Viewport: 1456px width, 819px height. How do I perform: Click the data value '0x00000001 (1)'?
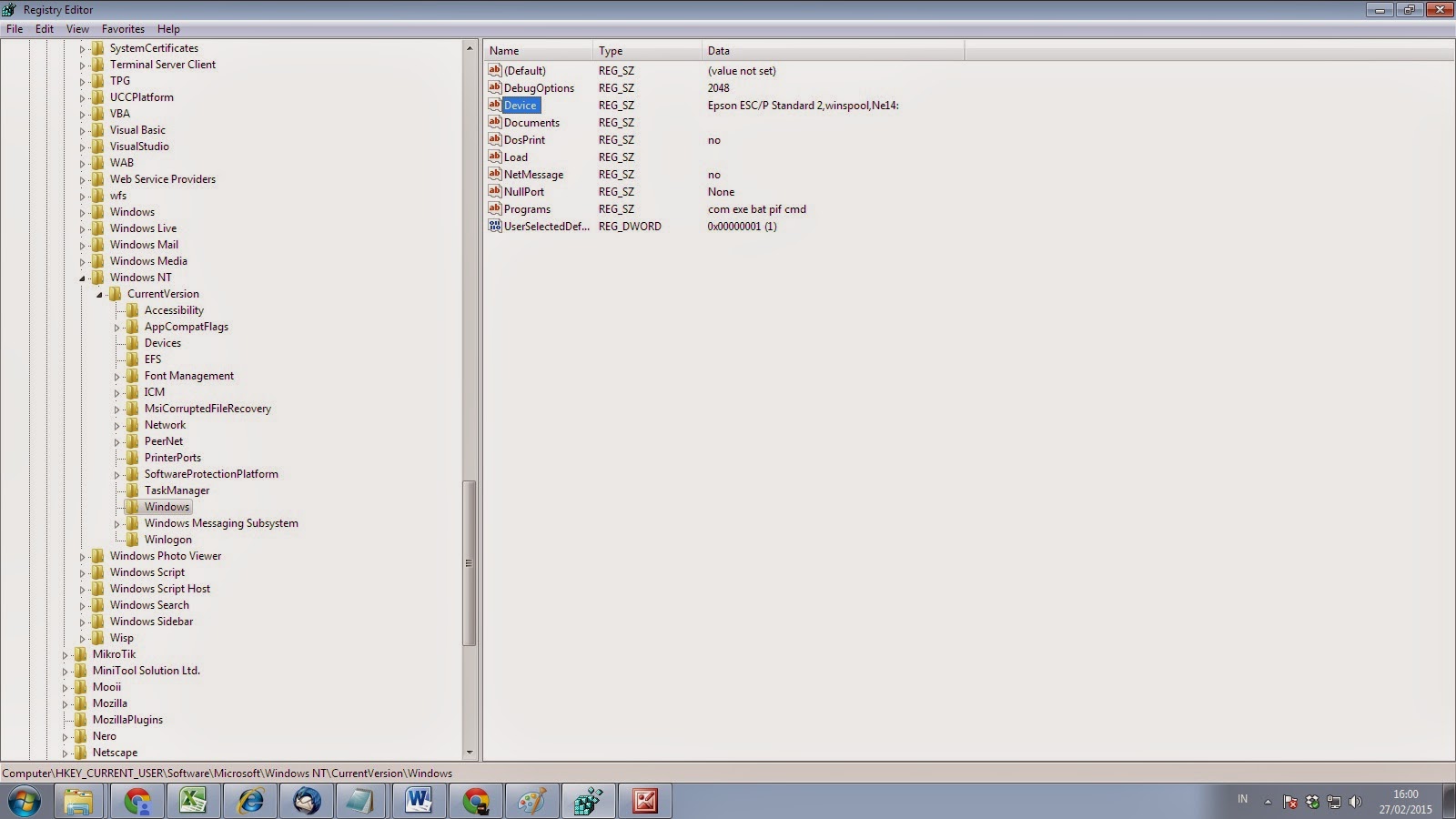[743, 227]
